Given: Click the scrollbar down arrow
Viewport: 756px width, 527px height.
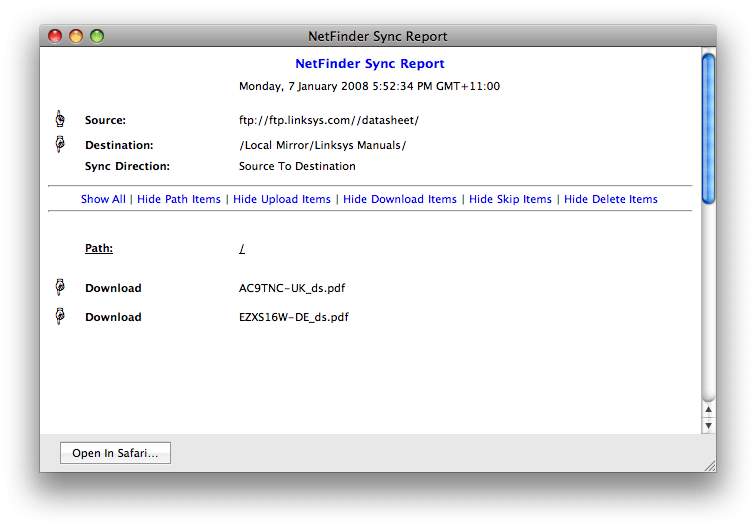Looking at the screenshot, I should coord(708,425).
